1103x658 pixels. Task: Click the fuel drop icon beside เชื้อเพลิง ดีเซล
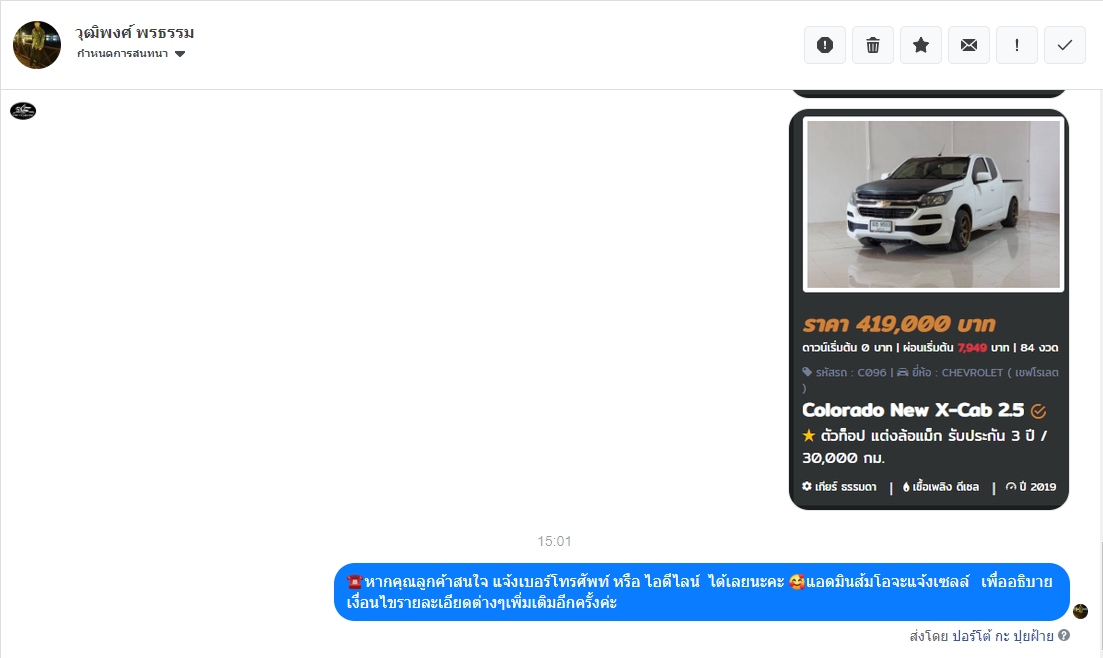pos(906,486)
